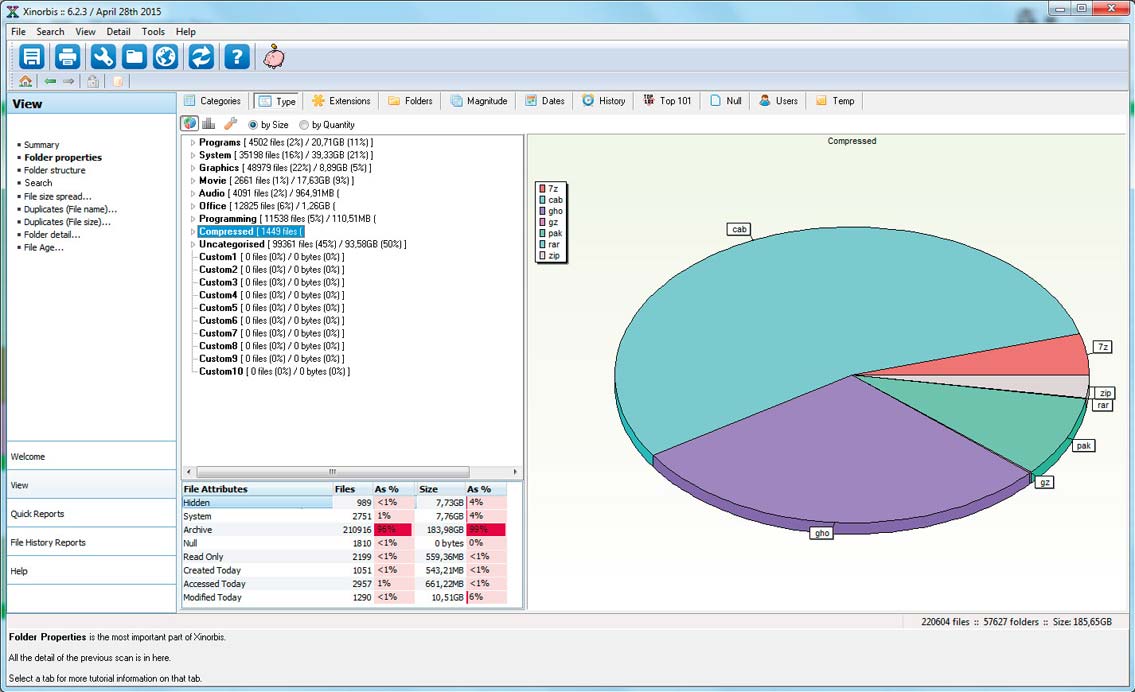This screenshot has width=1135, height=692.
Task: Open the File menu
Action: pos(18,32)
